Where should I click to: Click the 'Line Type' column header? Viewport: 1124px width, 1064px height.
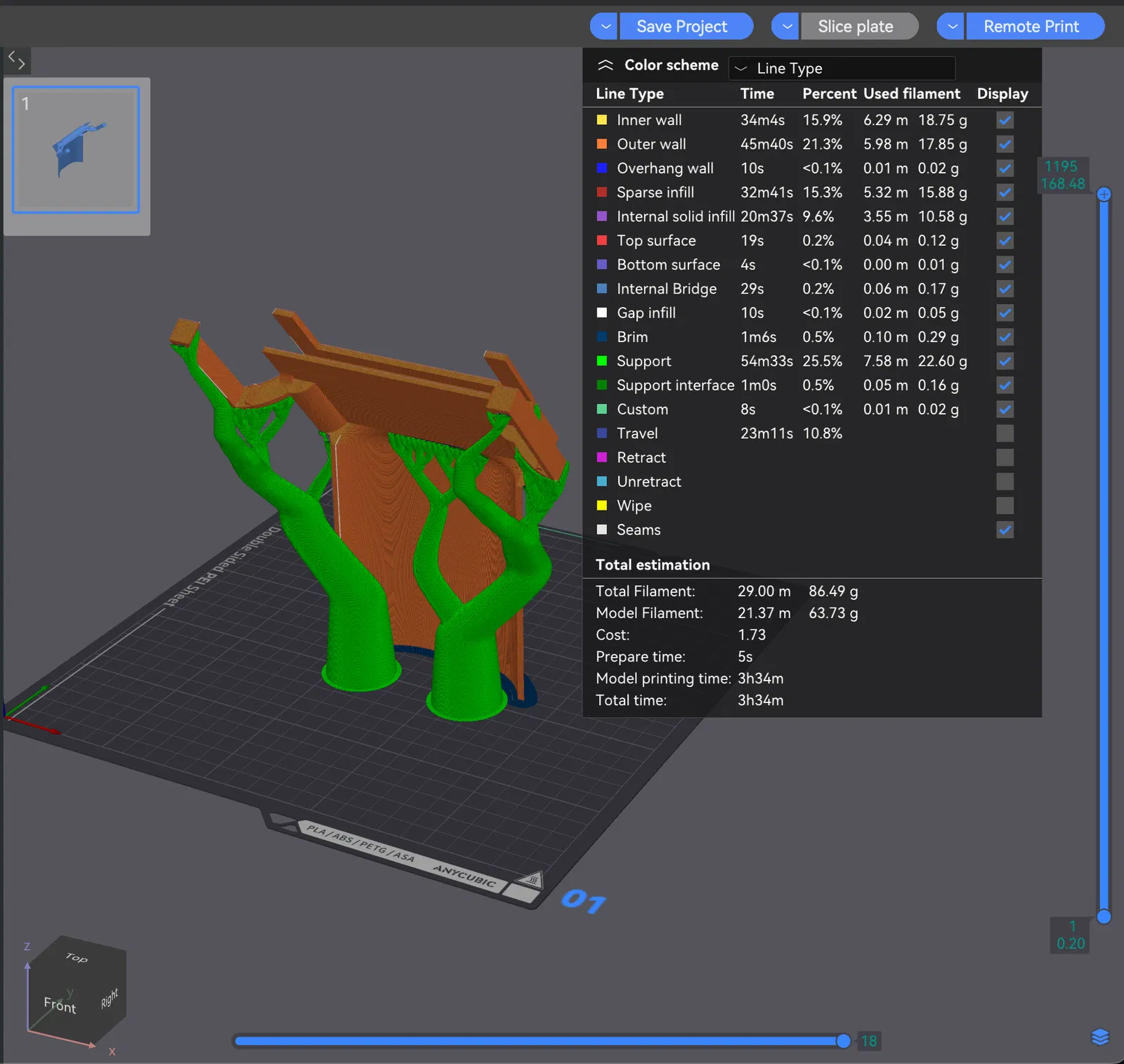coord(629,94)
